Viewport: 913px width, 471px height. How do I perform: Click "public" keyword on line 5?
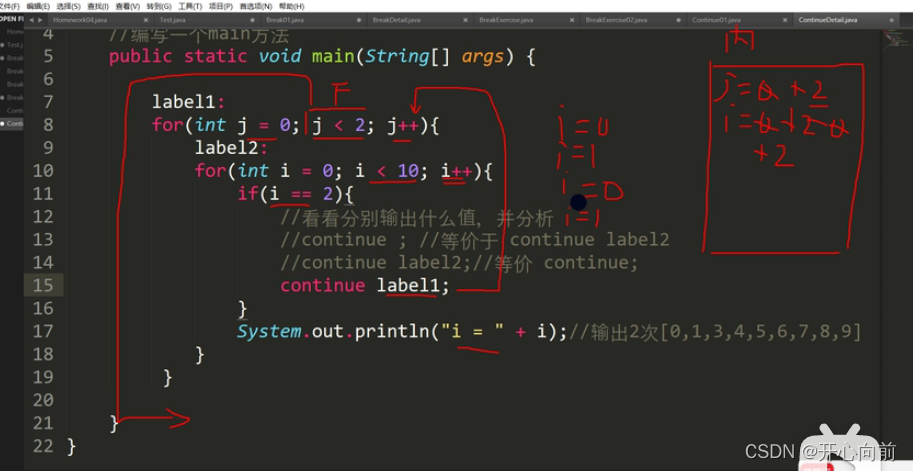(x=140, y=57)
